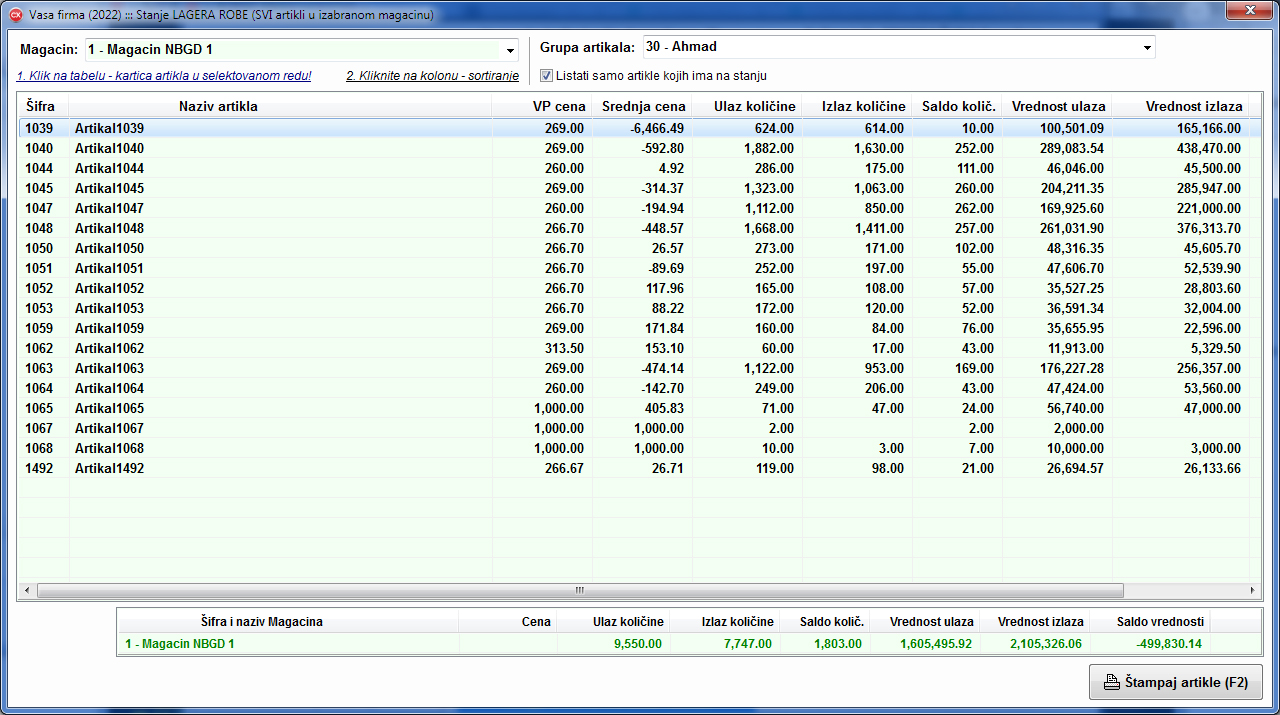Select the Artikal1062 name cell
1280x715 pixels.
[280, 348]
